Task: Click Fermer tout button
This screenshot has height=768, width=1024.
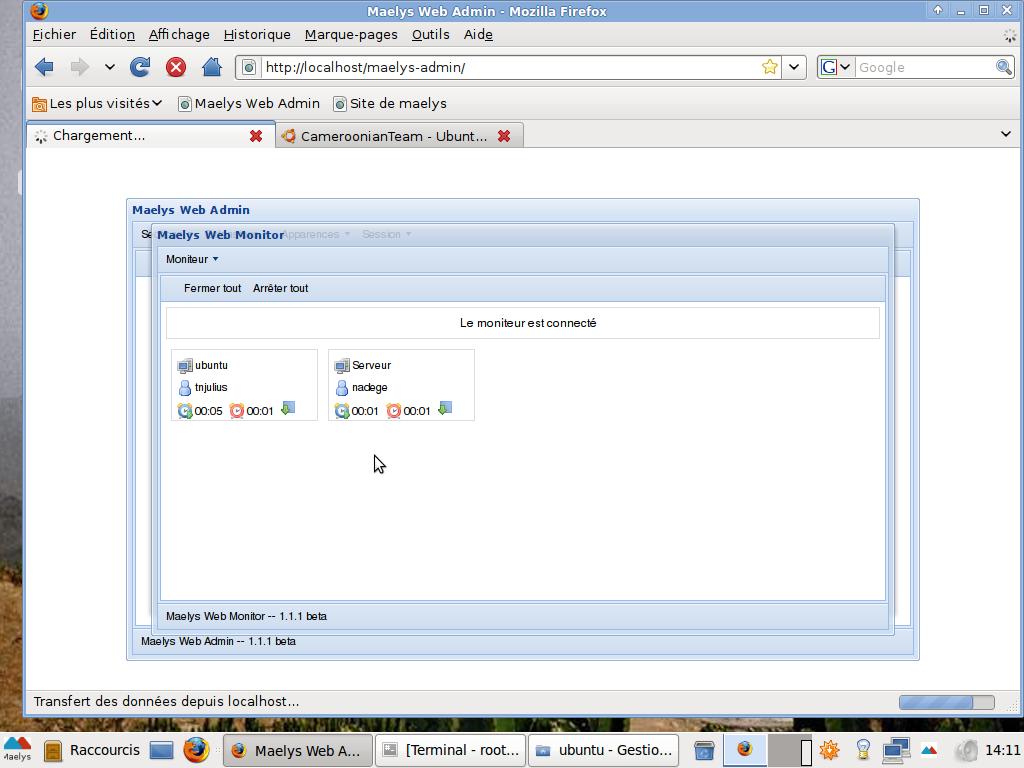Action: (212, 288)
